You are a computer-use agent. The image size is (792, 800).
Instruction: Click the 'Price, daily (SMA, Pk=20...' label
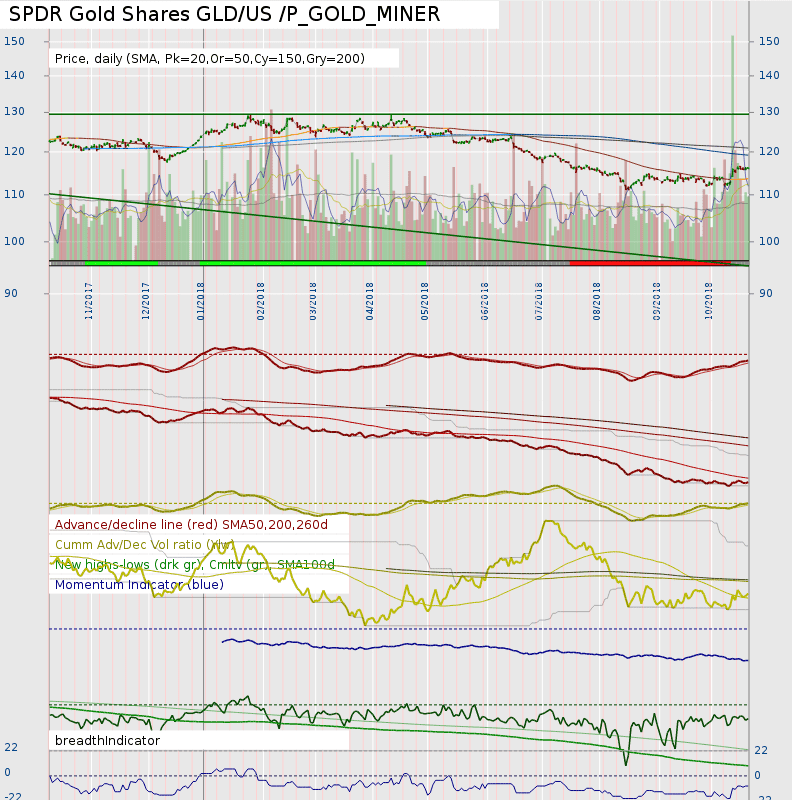(x=210, y=59)
